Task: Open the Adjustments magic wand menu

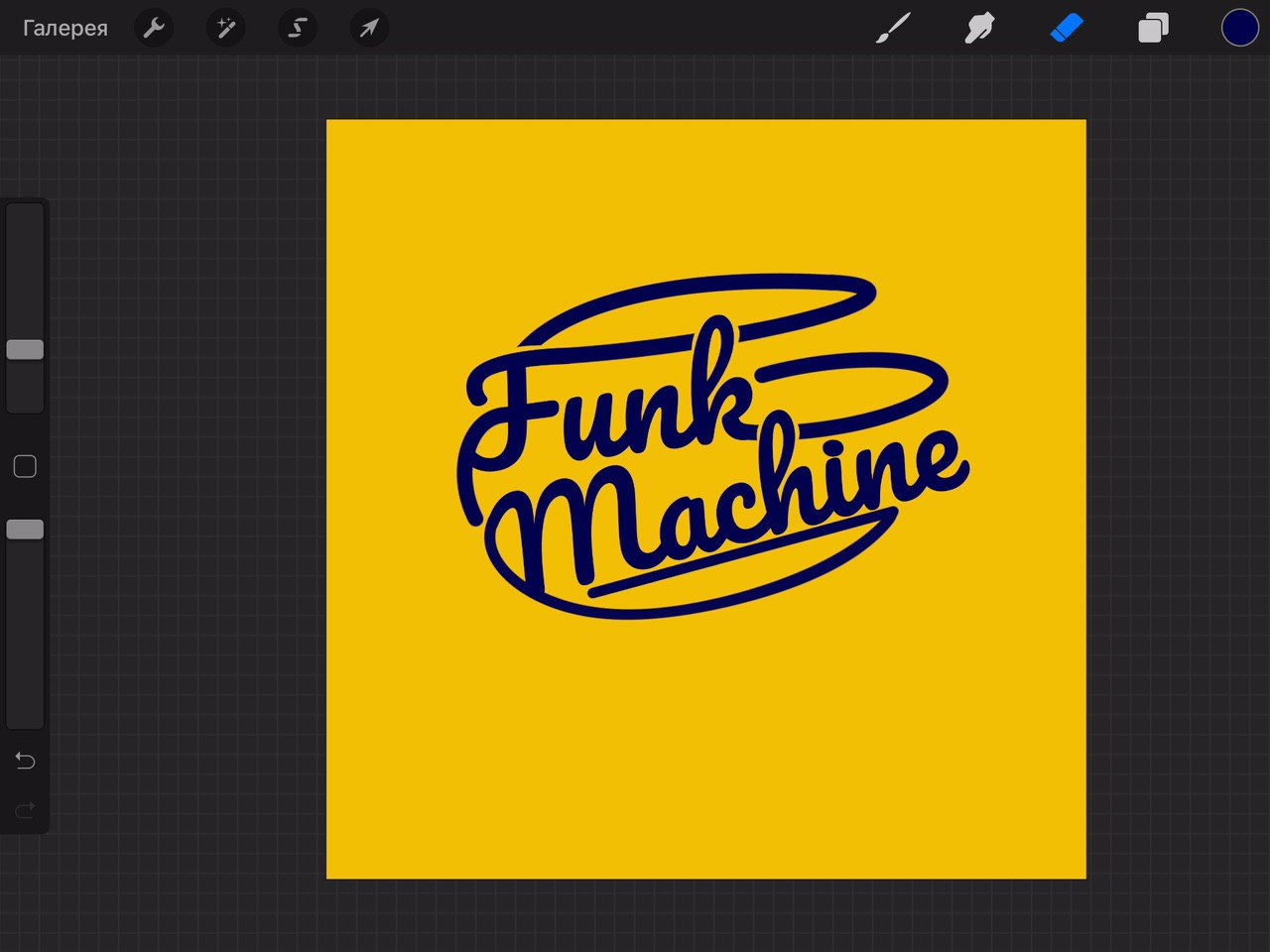Action: click(225, 28)
